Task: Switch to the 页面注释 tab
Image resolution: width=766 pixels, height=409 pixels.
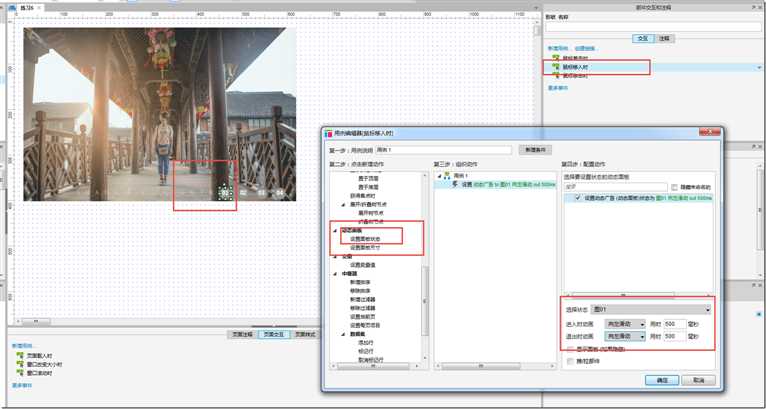Action: pyautogui.click(x=242, y=335)
